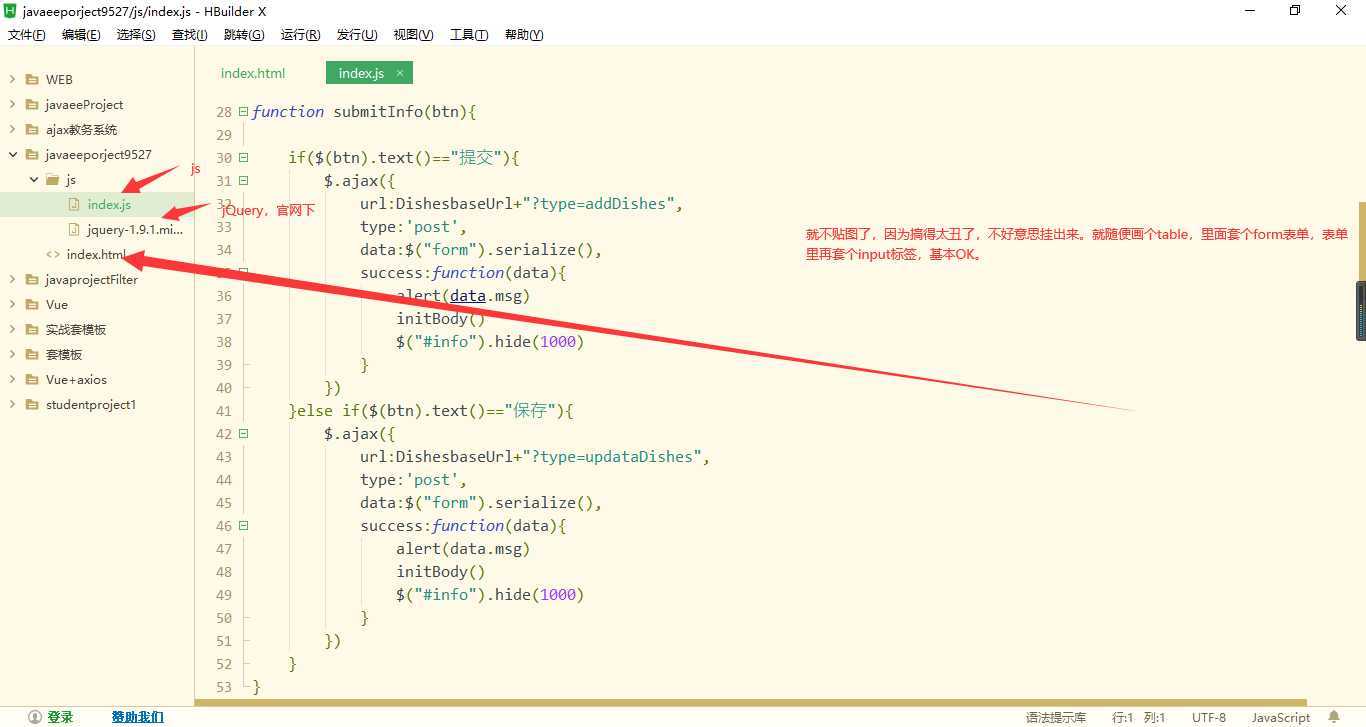The height and width of the screenshot is (727, 1366).
Task: Click the WEB folder icon
Action: pyautogui.click(x=32, y=79)
